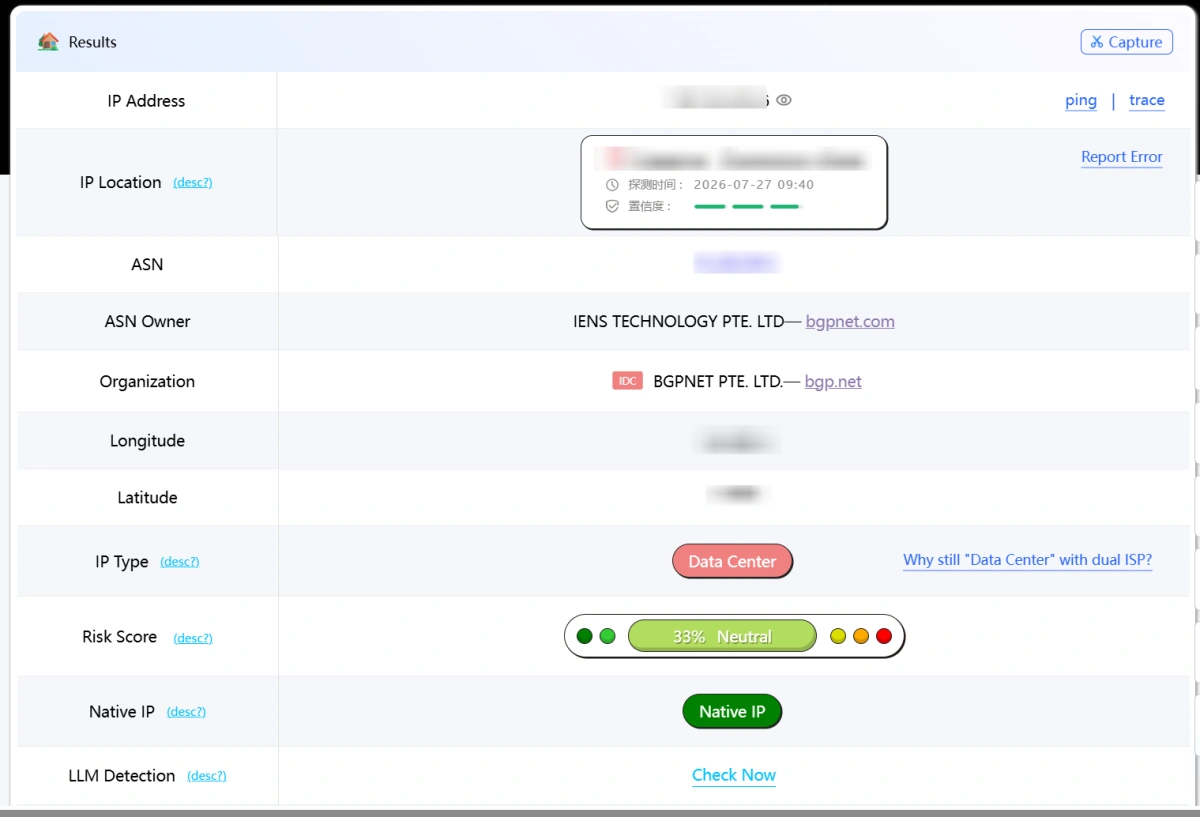Click the red IDC badge icon
The image size is (1200, 817).
click(x=627, y=381)
